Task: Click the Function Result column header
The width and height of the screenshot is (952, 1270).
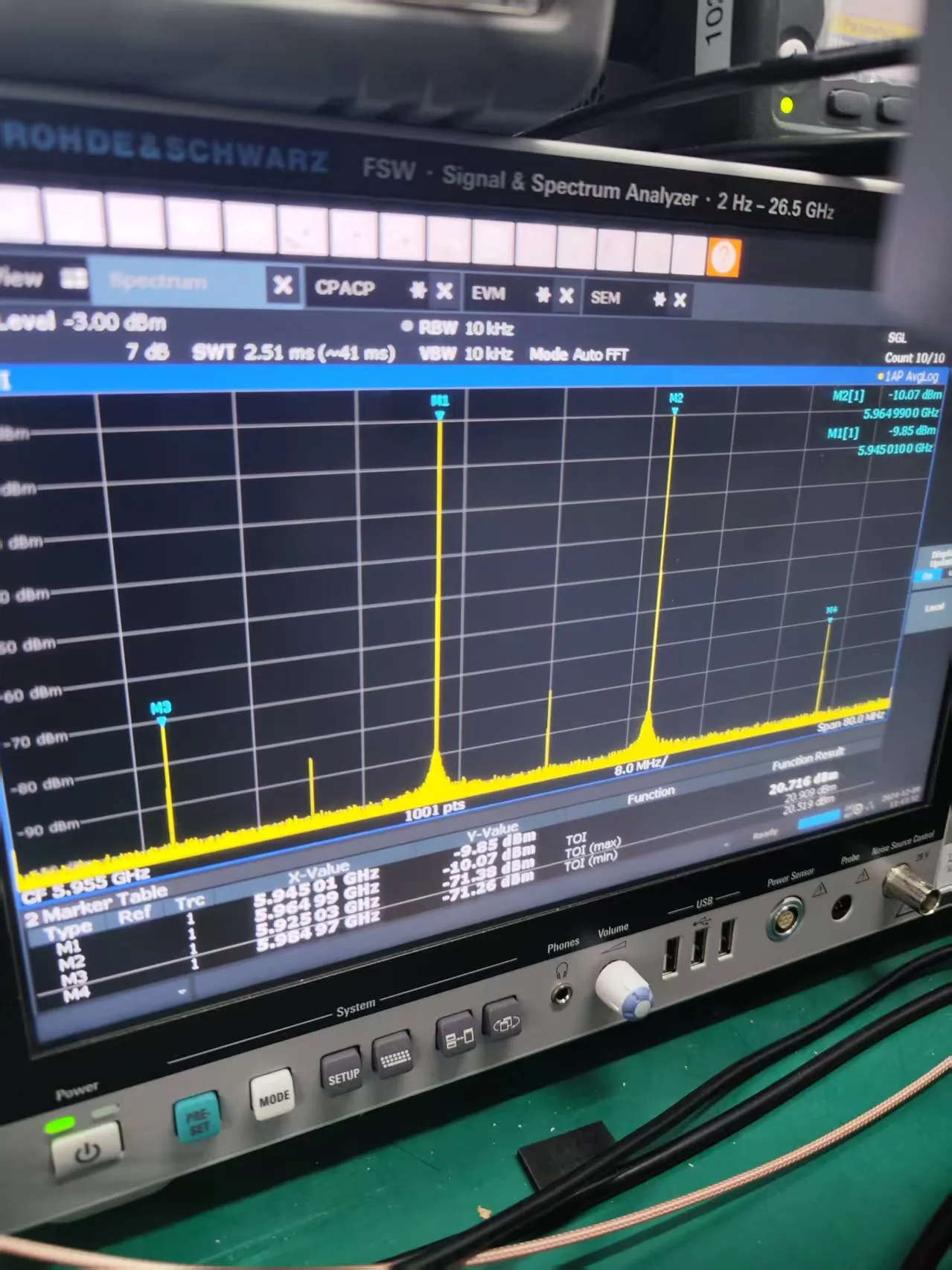Action: pos(808,758)
